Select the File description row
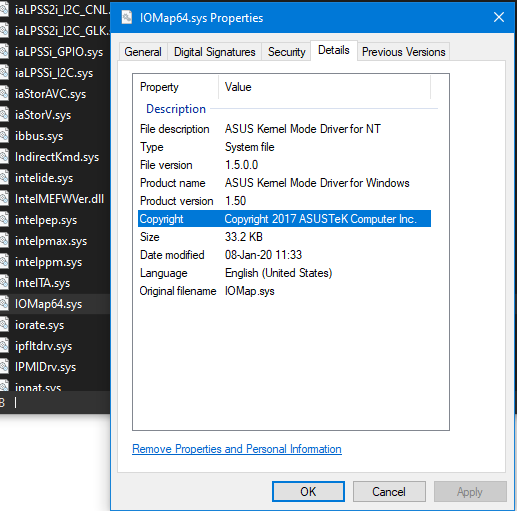Viewport: 517px width, 511px height. (284, 129)
